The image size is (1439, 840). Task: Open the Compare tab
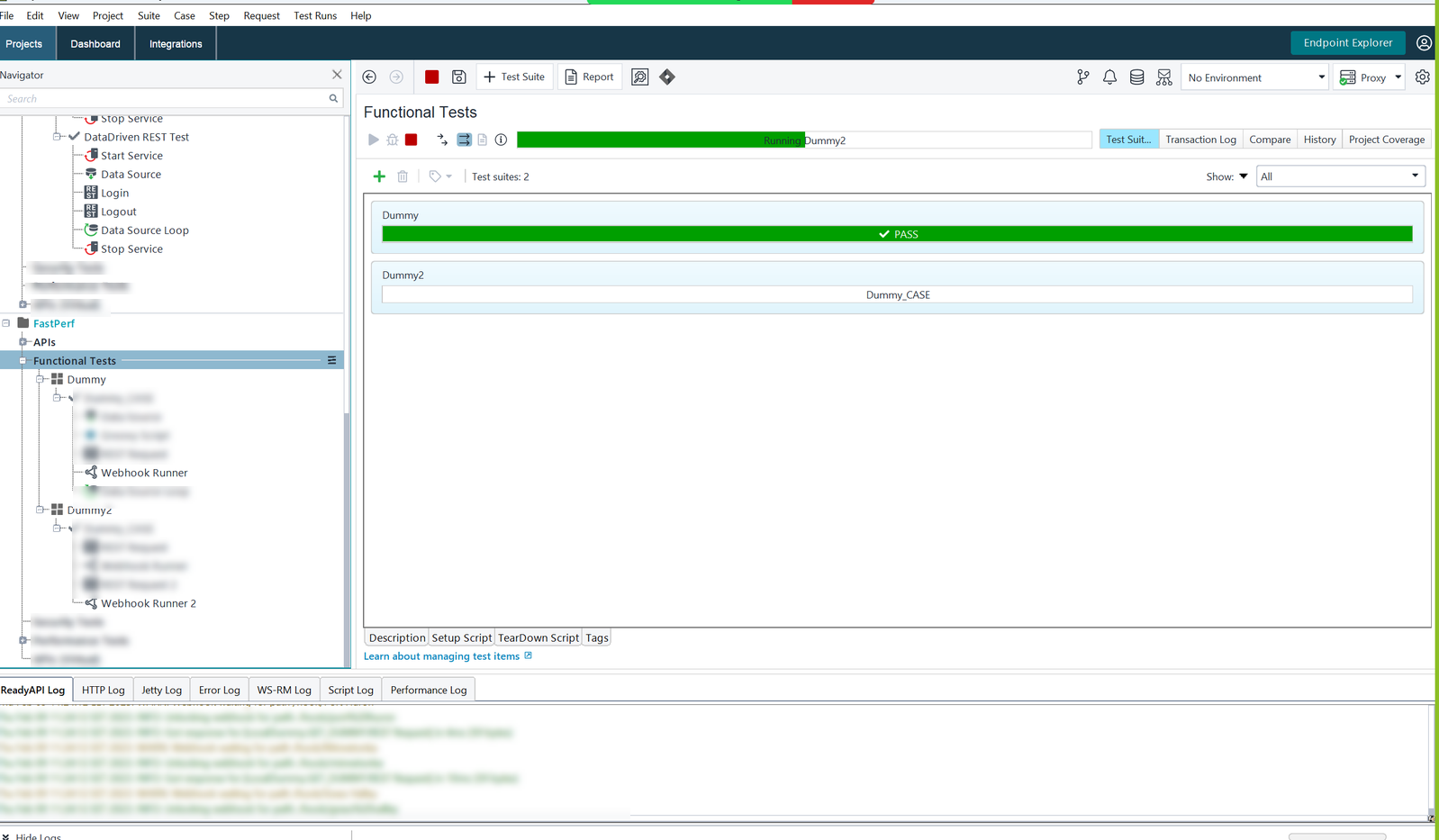[x=1270, y=140]
